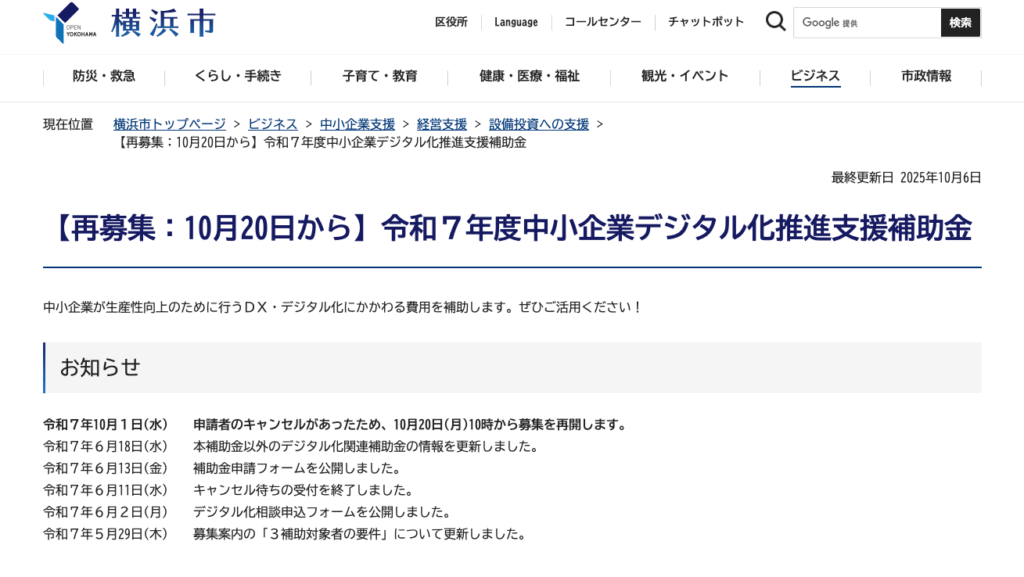Select the 防災・救急 navigation menu

pyautogui.click(x=104, y=76)
